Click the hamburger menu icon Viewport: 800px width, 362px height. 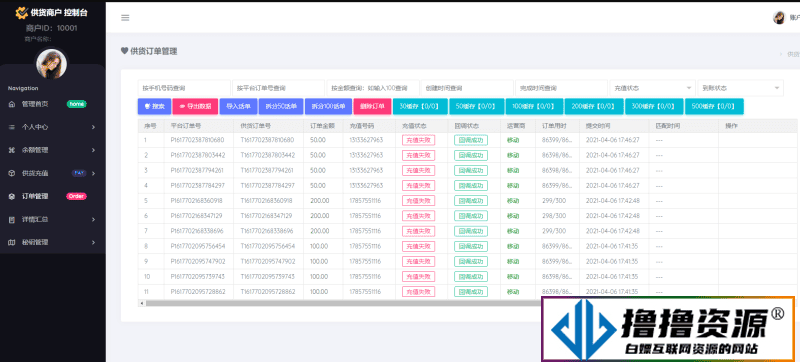(x=125, y=18)
